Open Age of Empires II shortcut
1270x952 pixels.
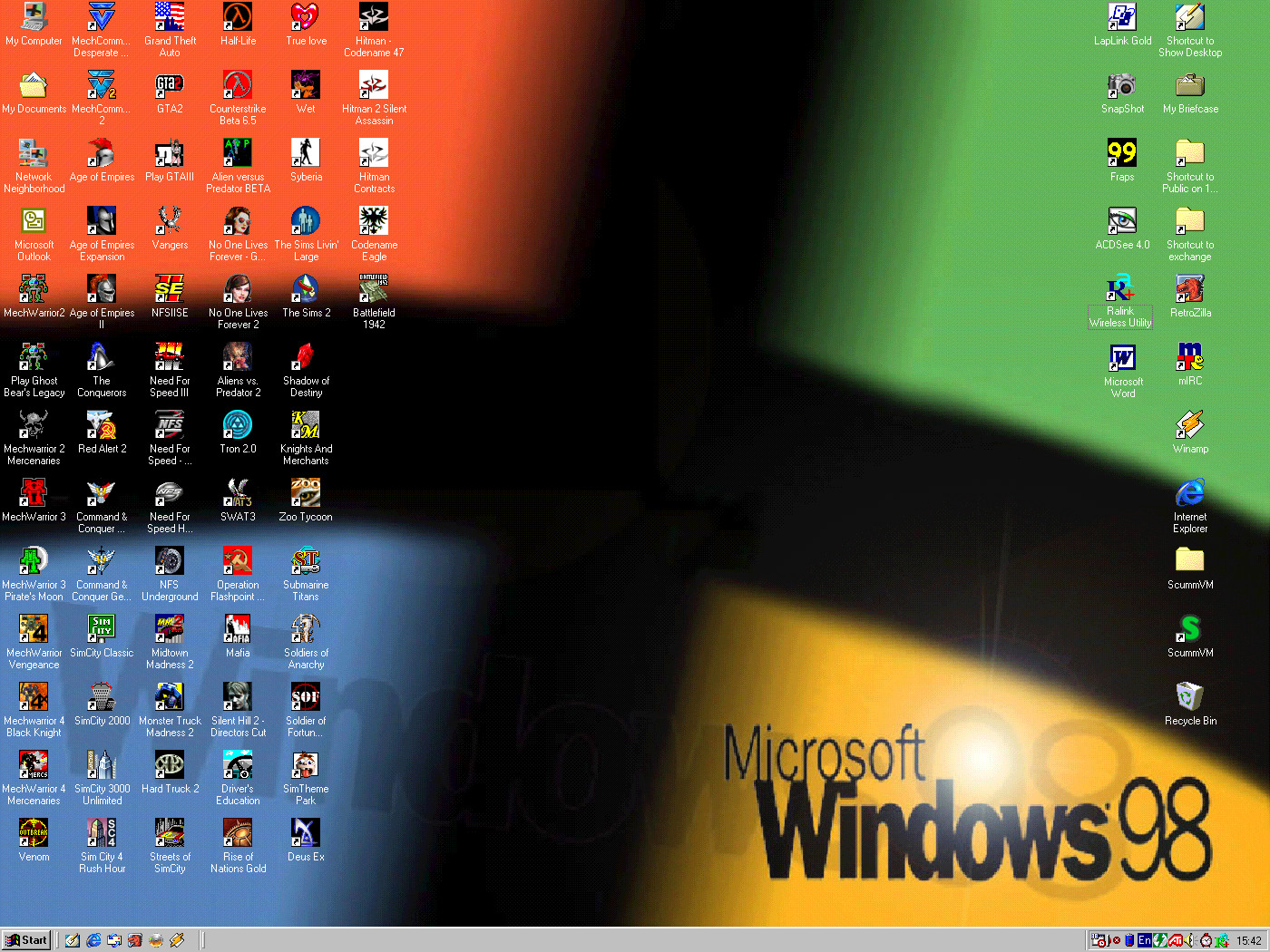tap(102, 302)
